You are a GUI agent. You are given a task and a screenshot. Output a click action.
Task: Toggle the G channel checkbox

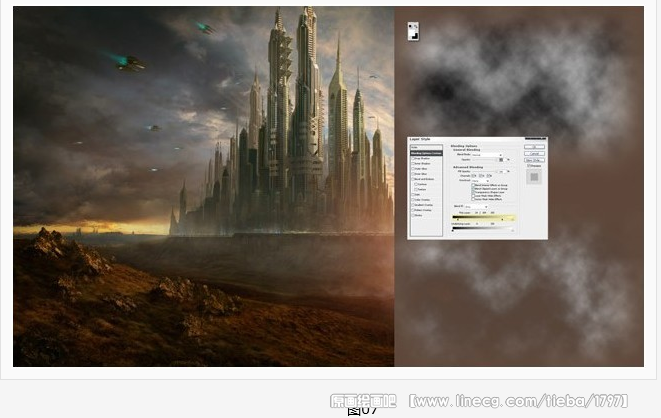tap(481, 176)
